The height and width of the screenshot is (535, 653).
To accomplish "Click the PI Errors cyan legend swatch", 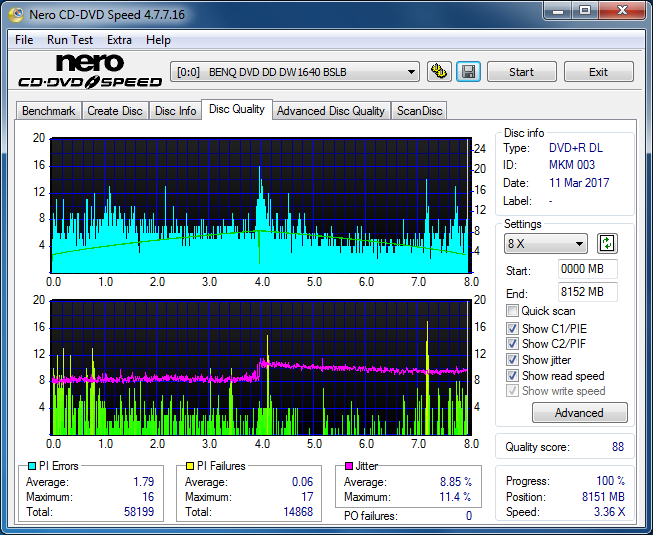I will coord(32,465).
